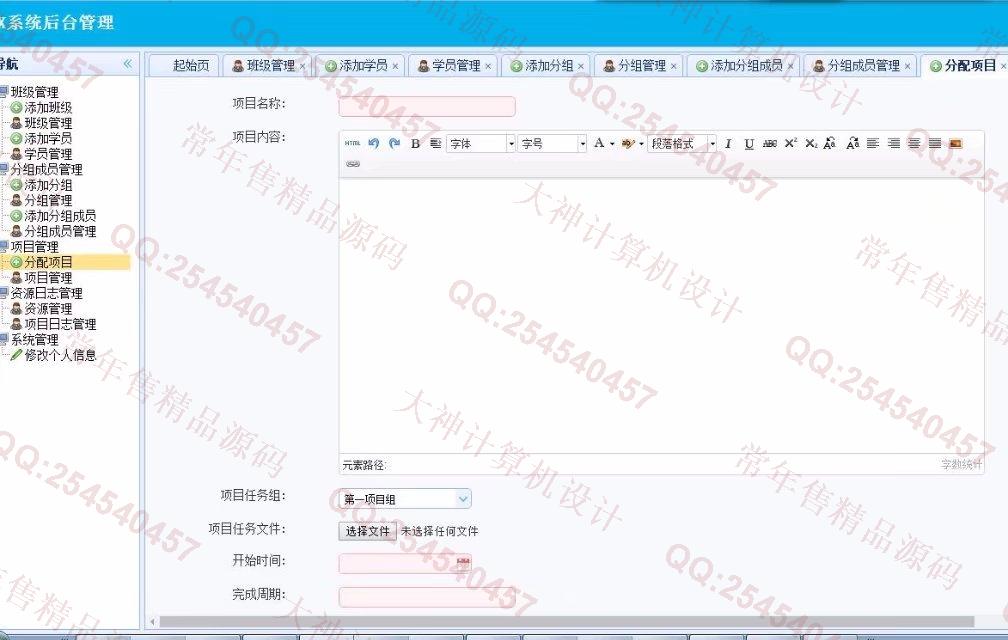Open 添加分组 in navigation tree
Viewport: 1008px width, 640px height.
coord(48,184)
